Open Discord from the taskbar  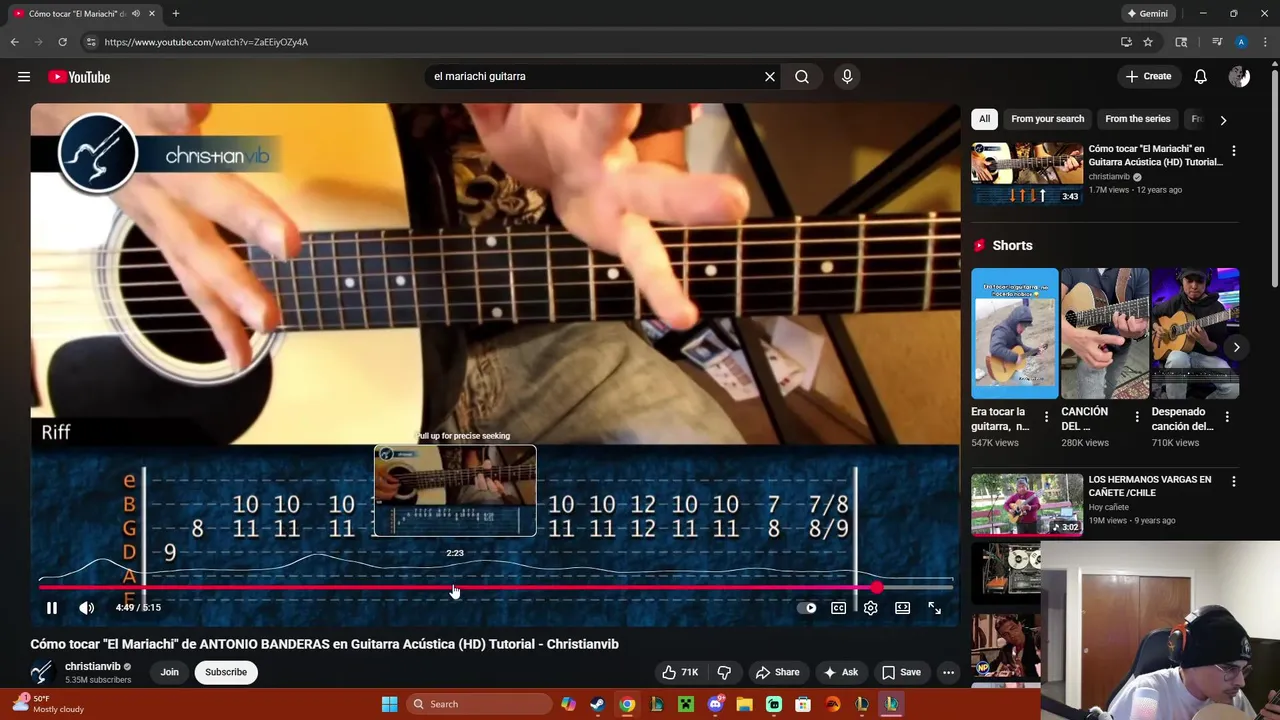[715, 704]
